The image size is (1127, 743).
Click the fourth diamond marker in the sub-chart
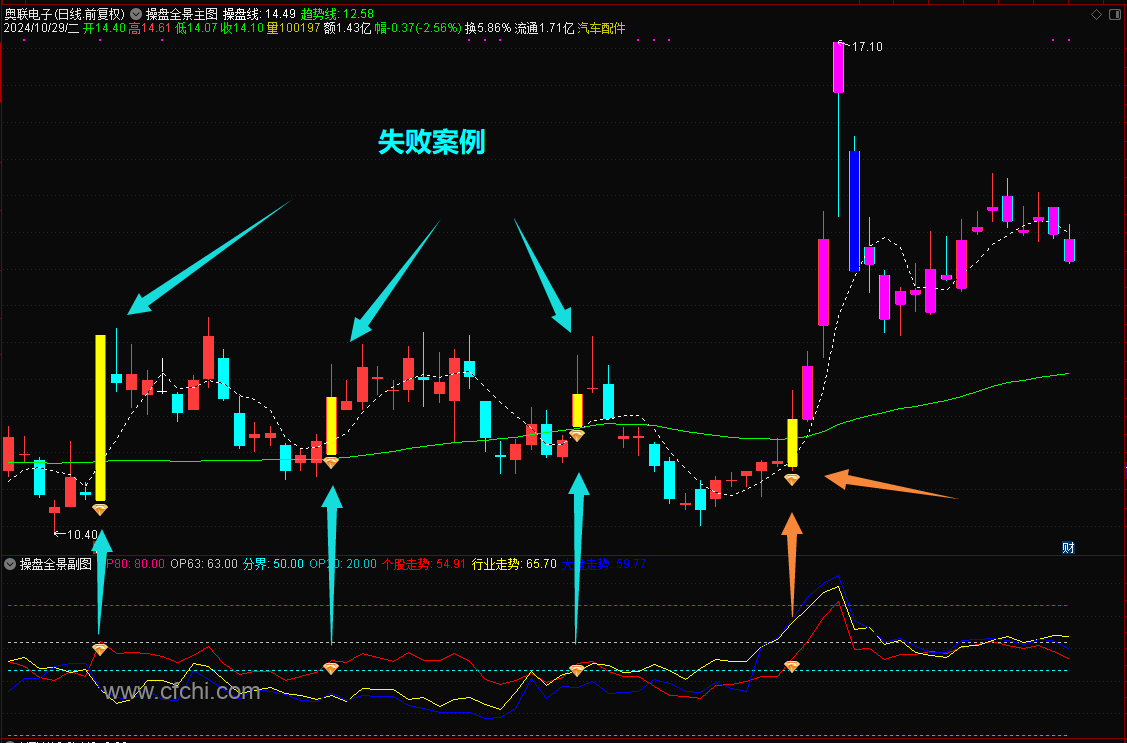point(791,666)
